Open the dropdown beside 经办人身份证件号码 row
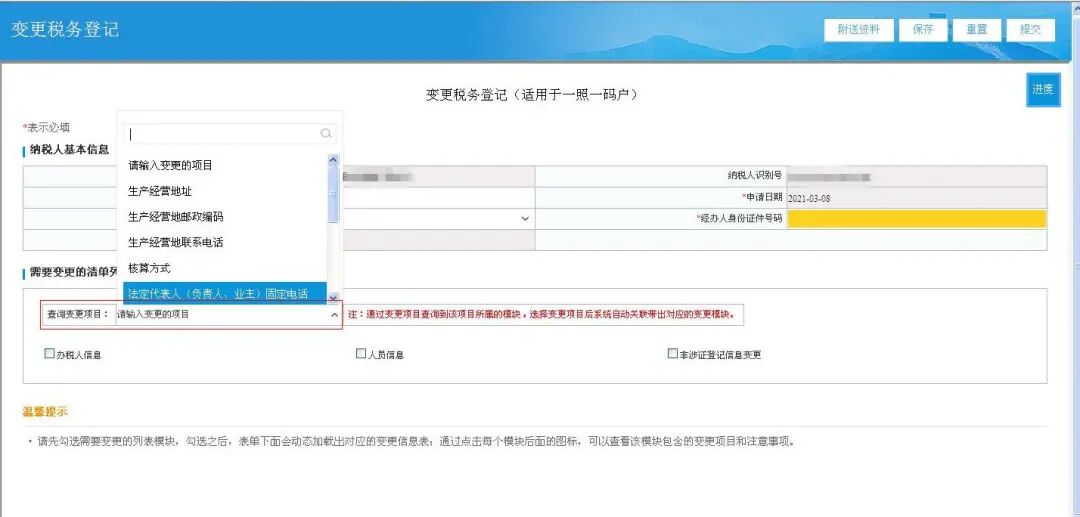The width and height of the screenshot is (1080, 517). click(525, 219)
